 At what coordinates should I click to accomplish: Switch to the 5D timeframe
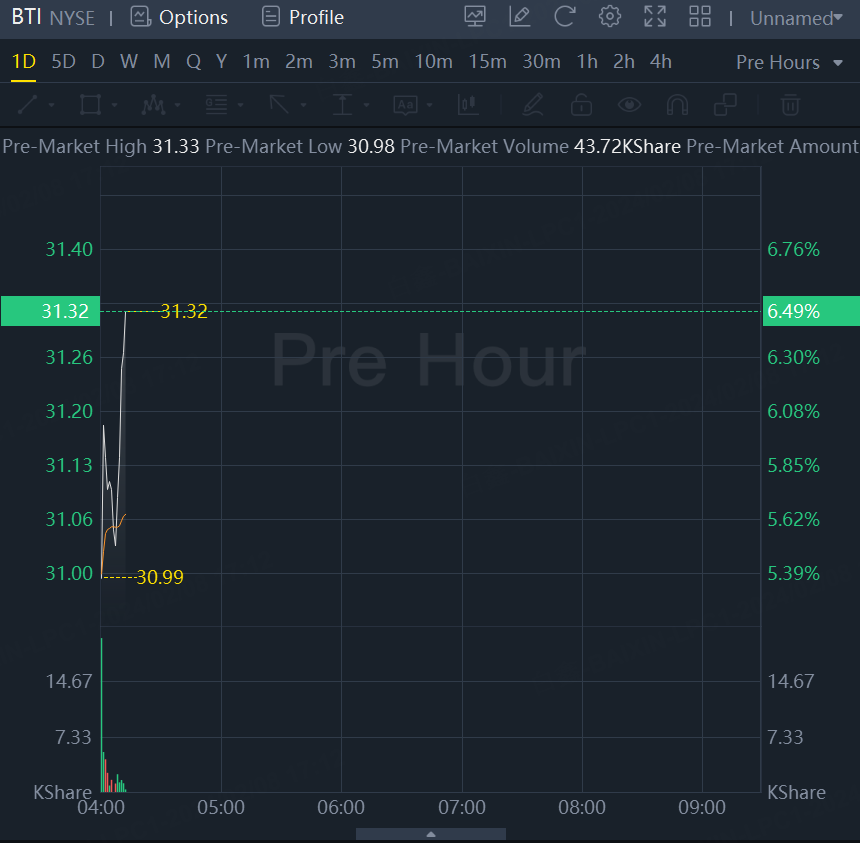pos(63,61)
